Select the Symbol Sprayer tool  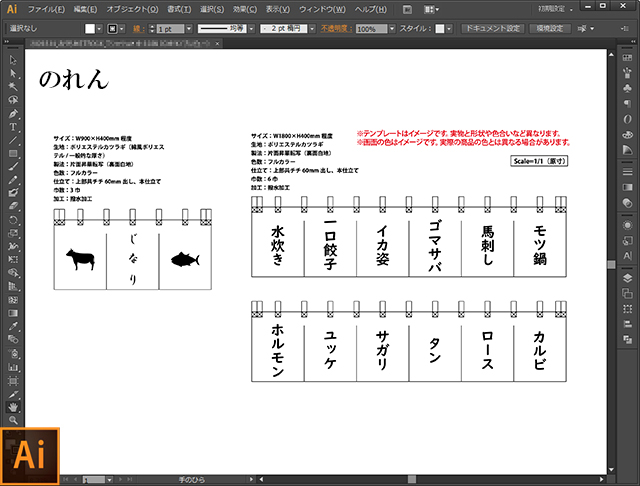point(13,353)
